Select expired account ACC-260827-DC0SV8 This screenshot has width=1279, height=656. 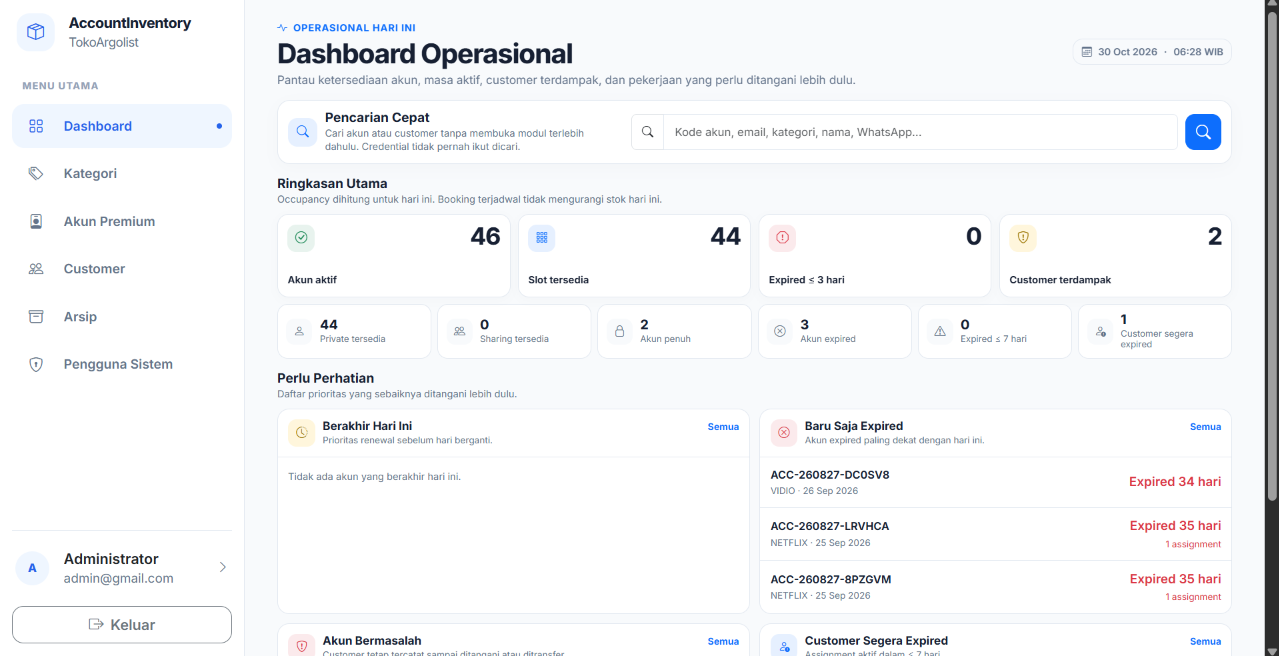pyautogui.click(x=996, y=482)
